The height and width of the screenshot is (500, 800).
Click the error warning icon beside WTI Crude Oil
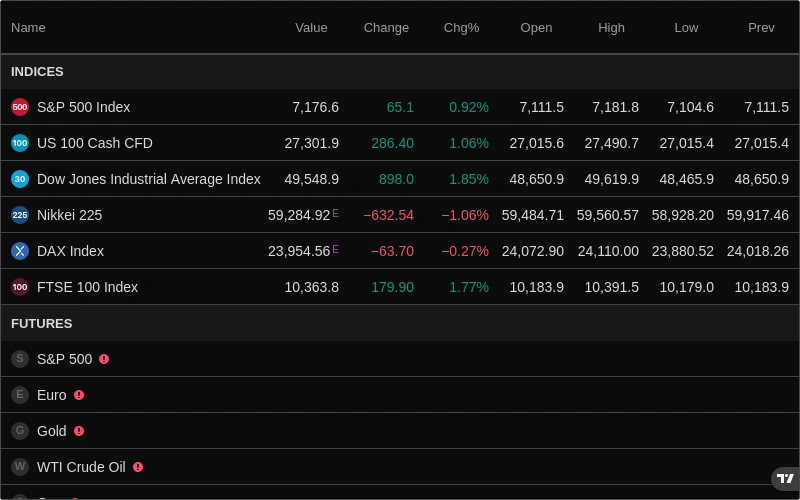[x=138, y=467]
